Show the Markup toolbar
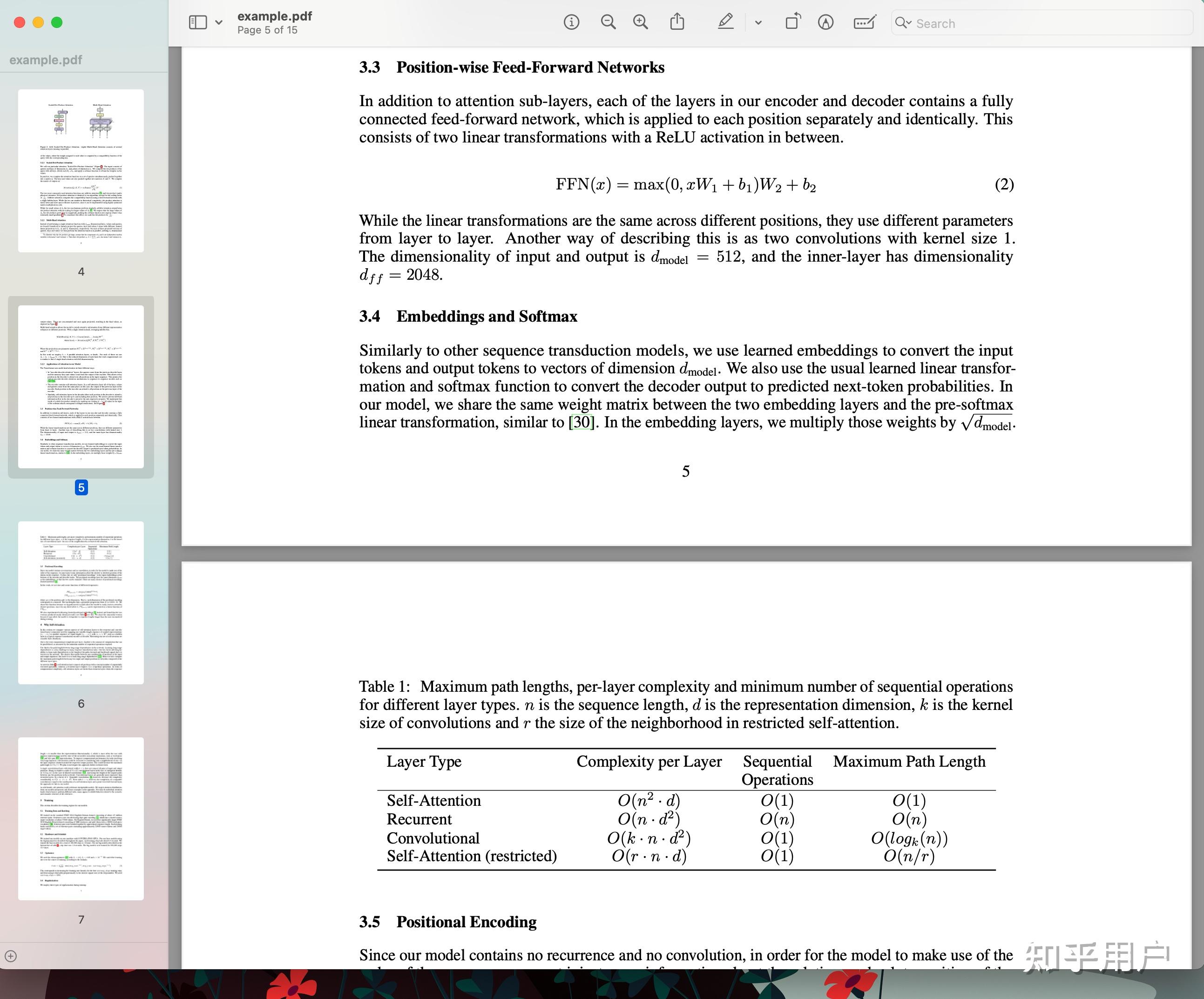 pyautogui.click(x=825, y=22)
